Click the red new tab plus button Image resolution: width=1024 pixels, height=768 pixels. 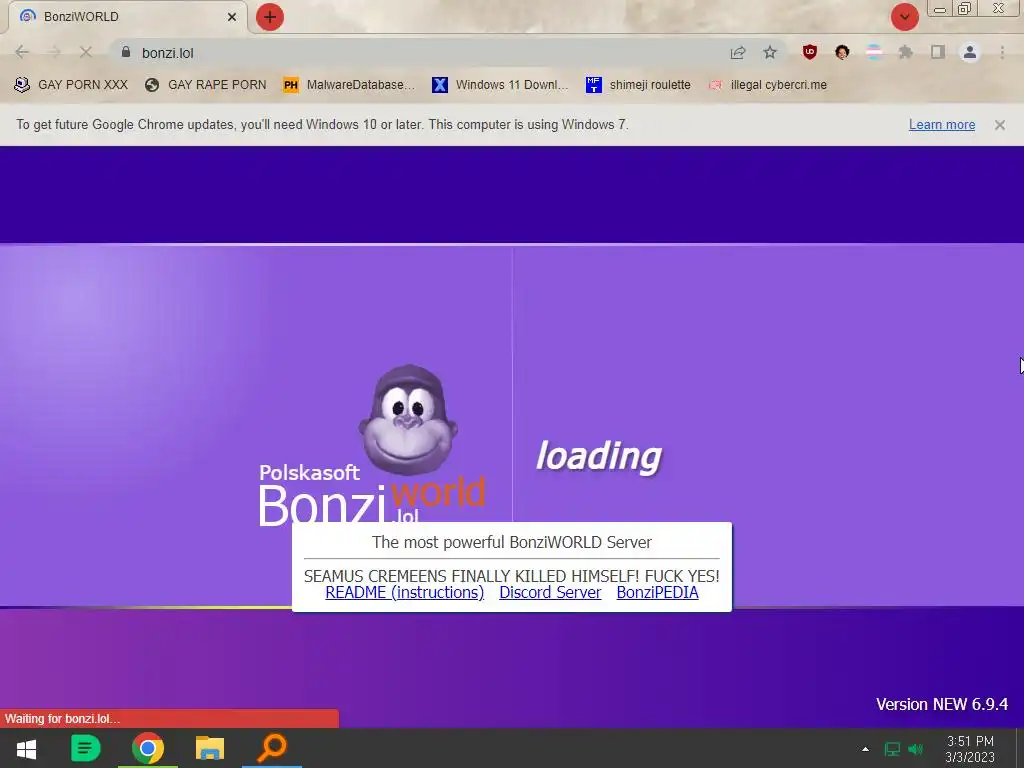point(270,17)
